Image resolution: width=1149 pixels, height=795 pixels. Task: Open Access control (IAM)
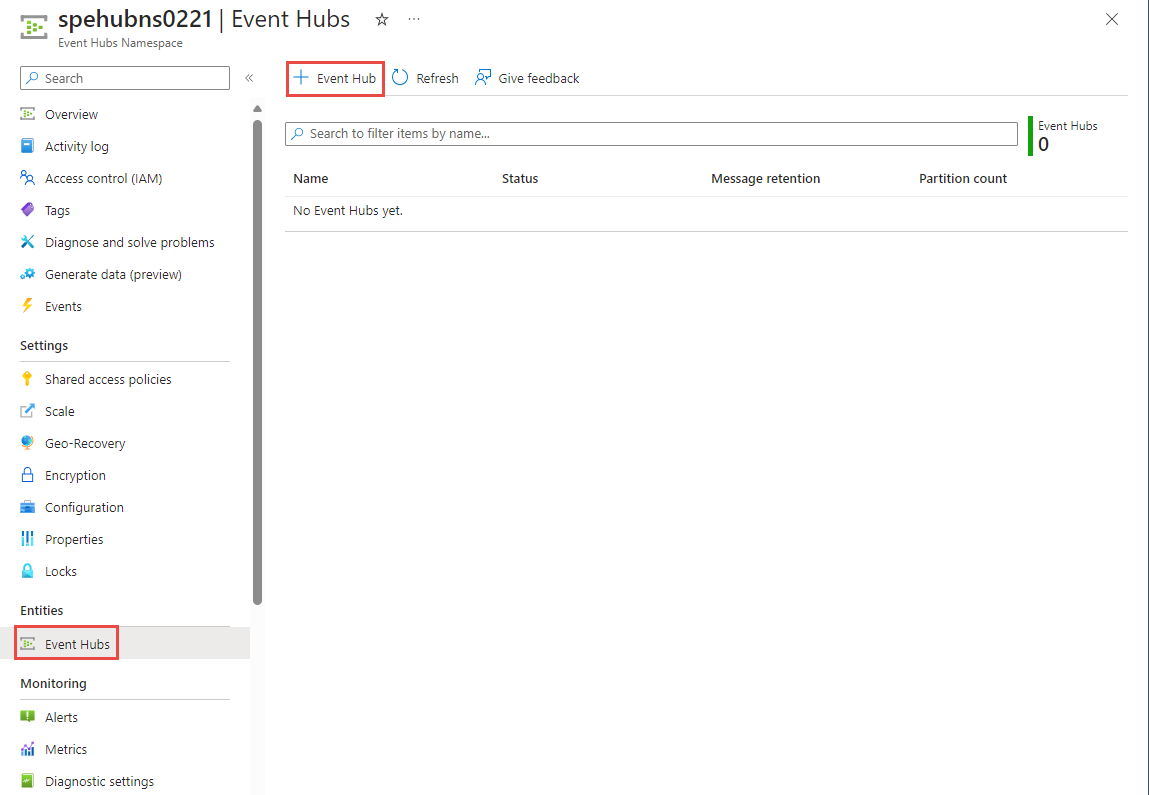[x=103, y=179]
